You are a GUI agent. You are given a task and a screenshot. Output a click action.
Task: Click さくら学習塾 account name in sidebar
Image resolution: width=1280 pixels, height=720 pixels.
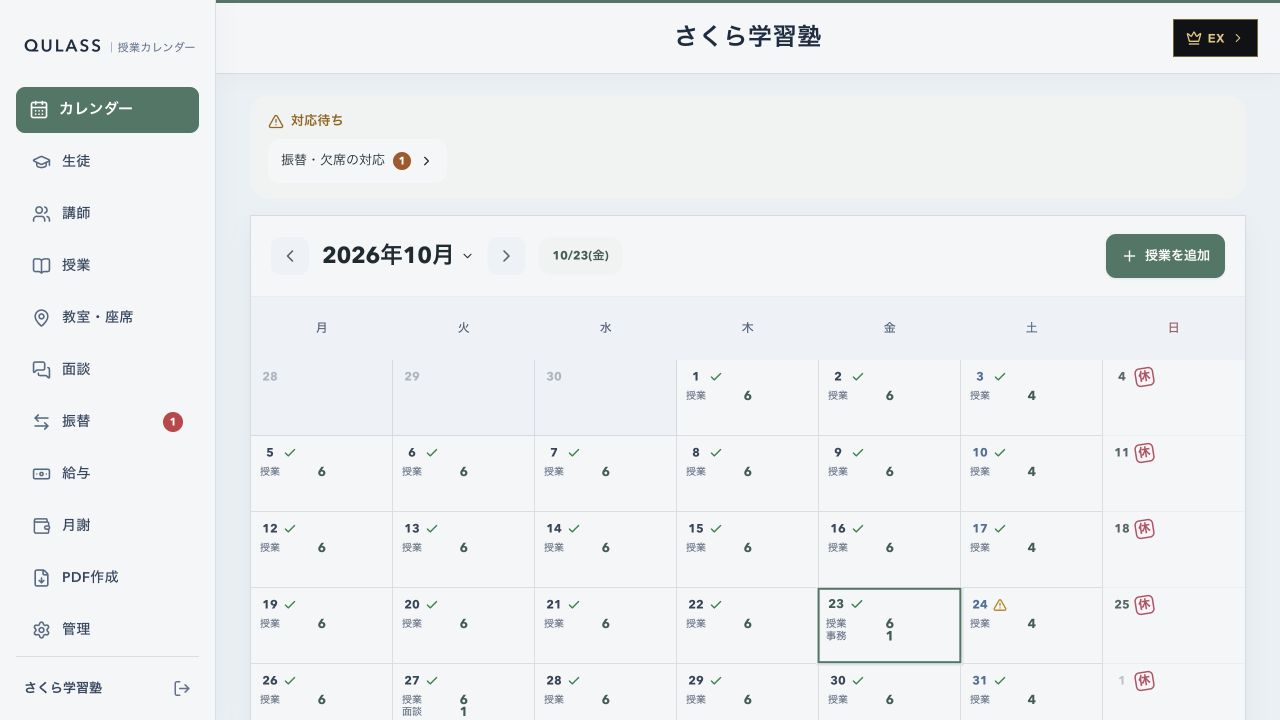(63, 688)
